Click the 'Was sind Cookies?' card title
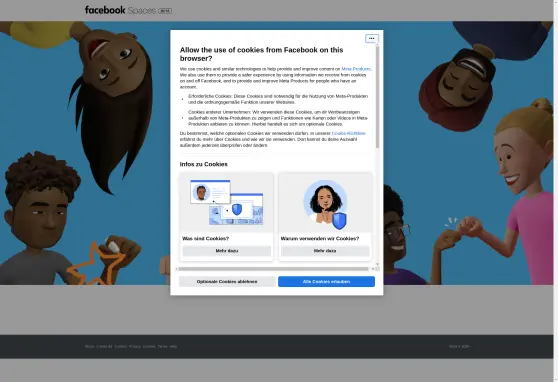Viewport: 558px width, 382px height. (x=205, y=239)
